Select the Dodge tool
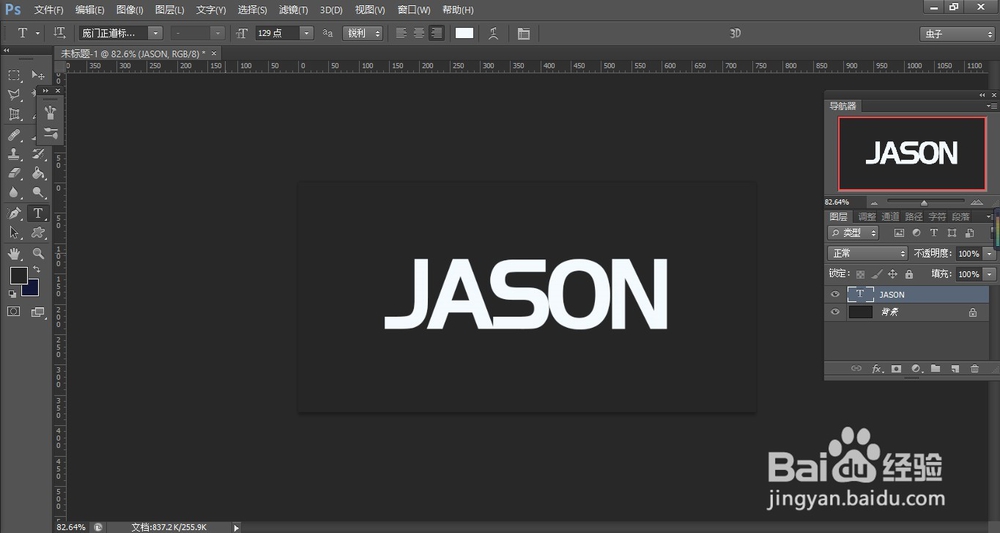The height and width of the screenshot is (533, 1000). tap(38, 192)
